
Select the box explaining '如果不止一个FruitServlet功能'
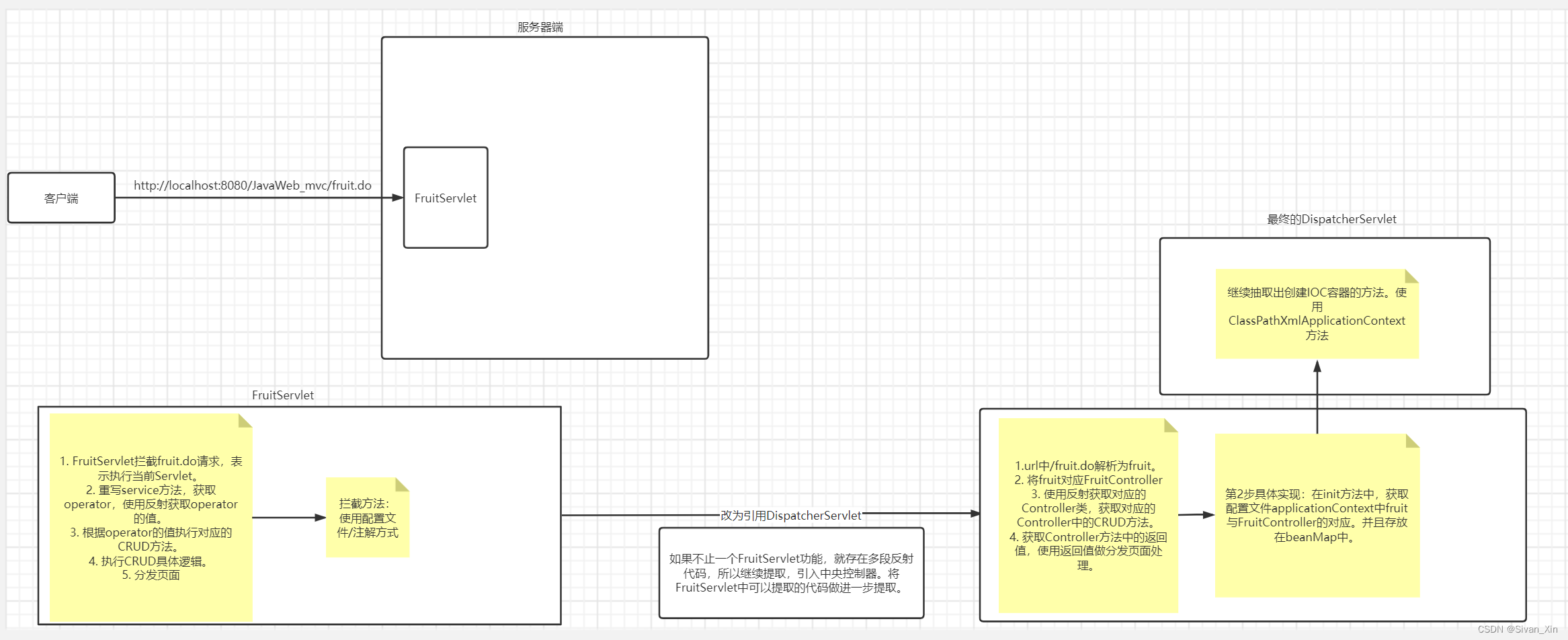click(x=792, y=573)
